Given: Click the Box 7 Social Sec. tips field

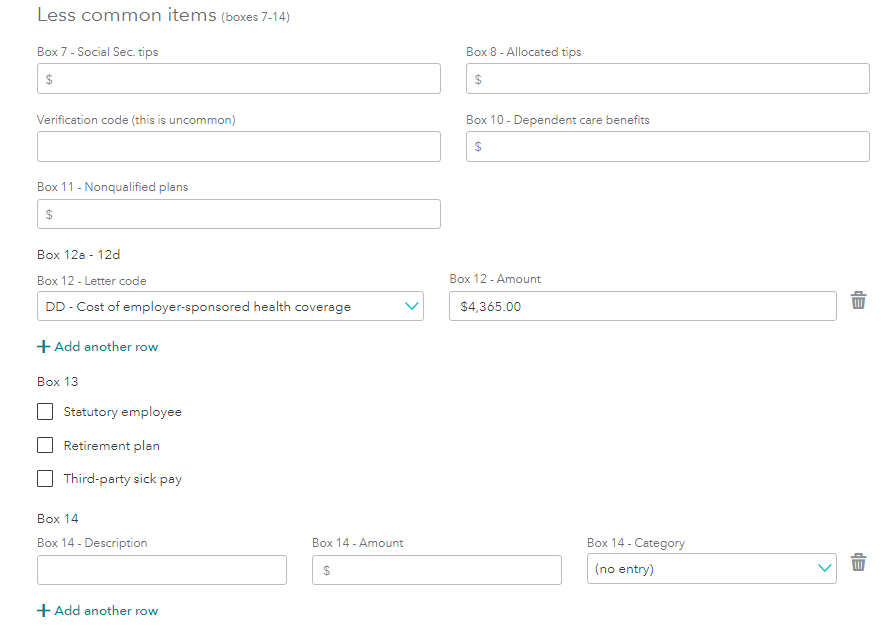Looking at the screenshot, I should pyautogui.click(x=238, y=79).
